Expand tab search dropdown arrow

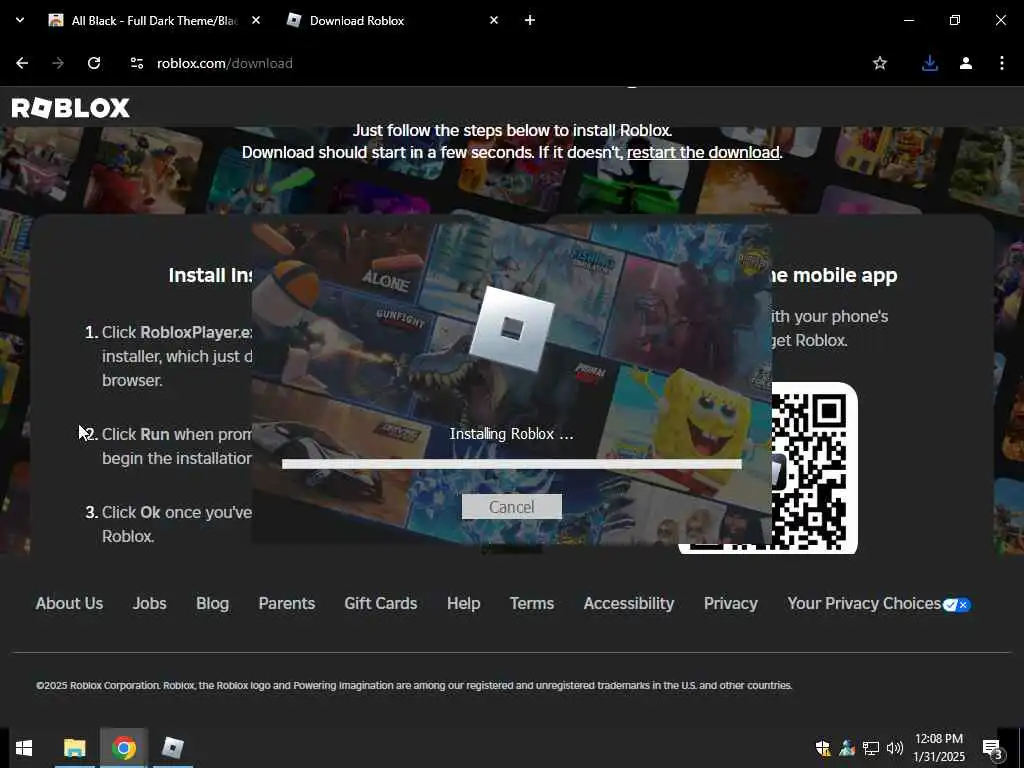click(20, 20)
